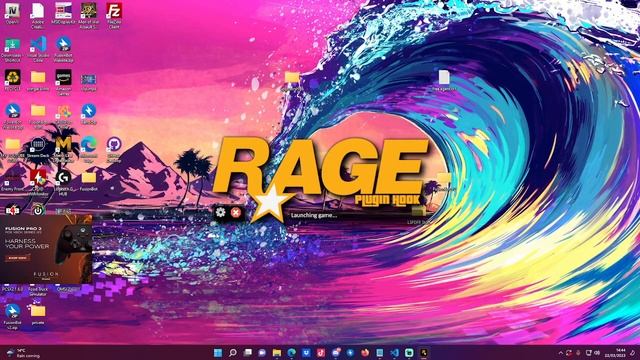
Task: Select the PCSX2 1.6.0 label
Action: tap(12, 289)
